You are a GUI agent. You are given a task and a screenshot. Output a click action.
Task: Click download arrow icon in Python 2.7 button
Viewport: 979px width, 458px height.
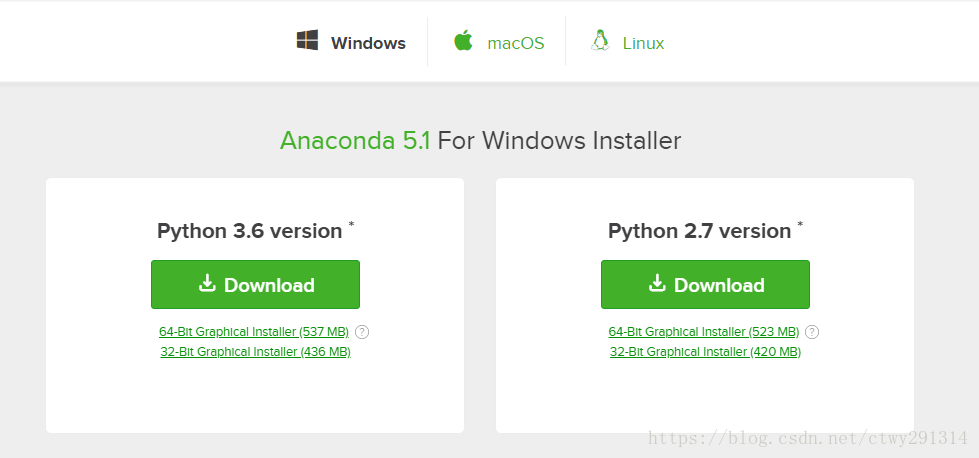[657, 284]
